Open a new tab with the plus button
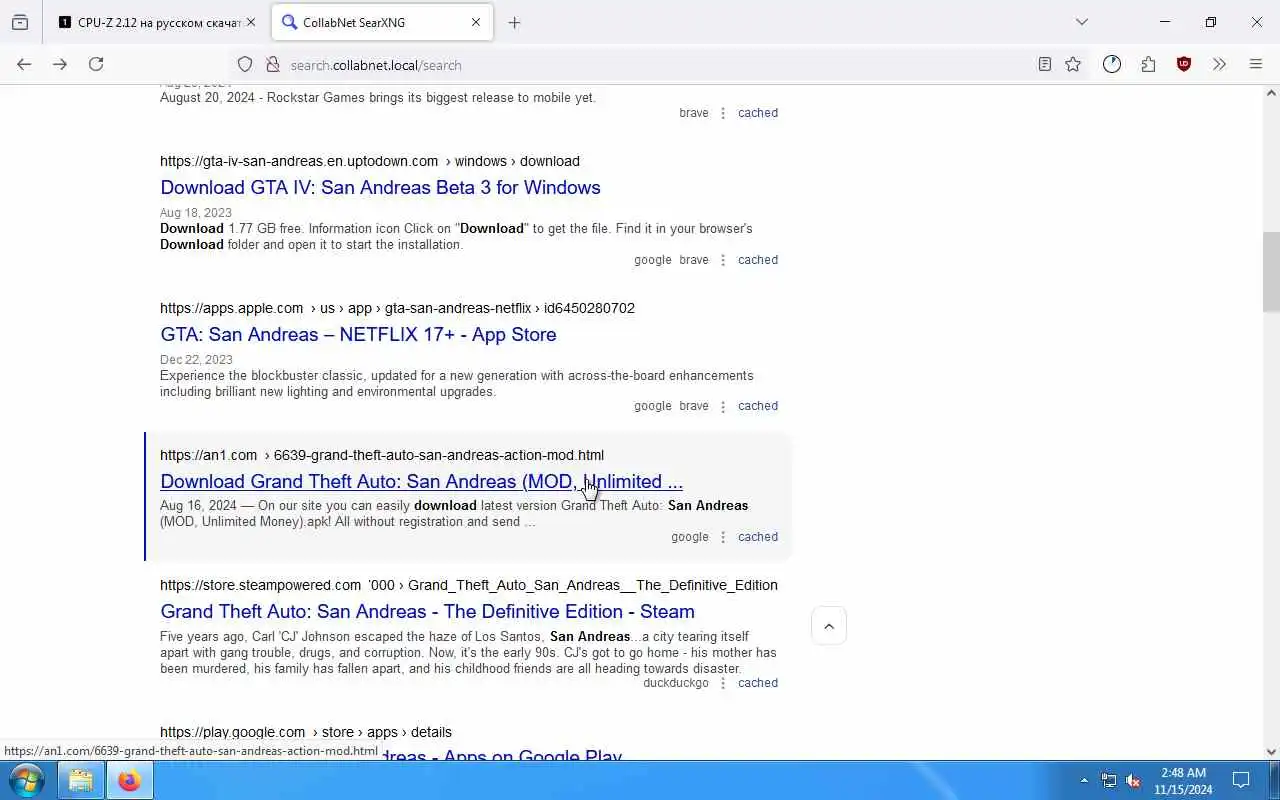Viewport: 1280px width, 800px height. (x=514, y=22)
